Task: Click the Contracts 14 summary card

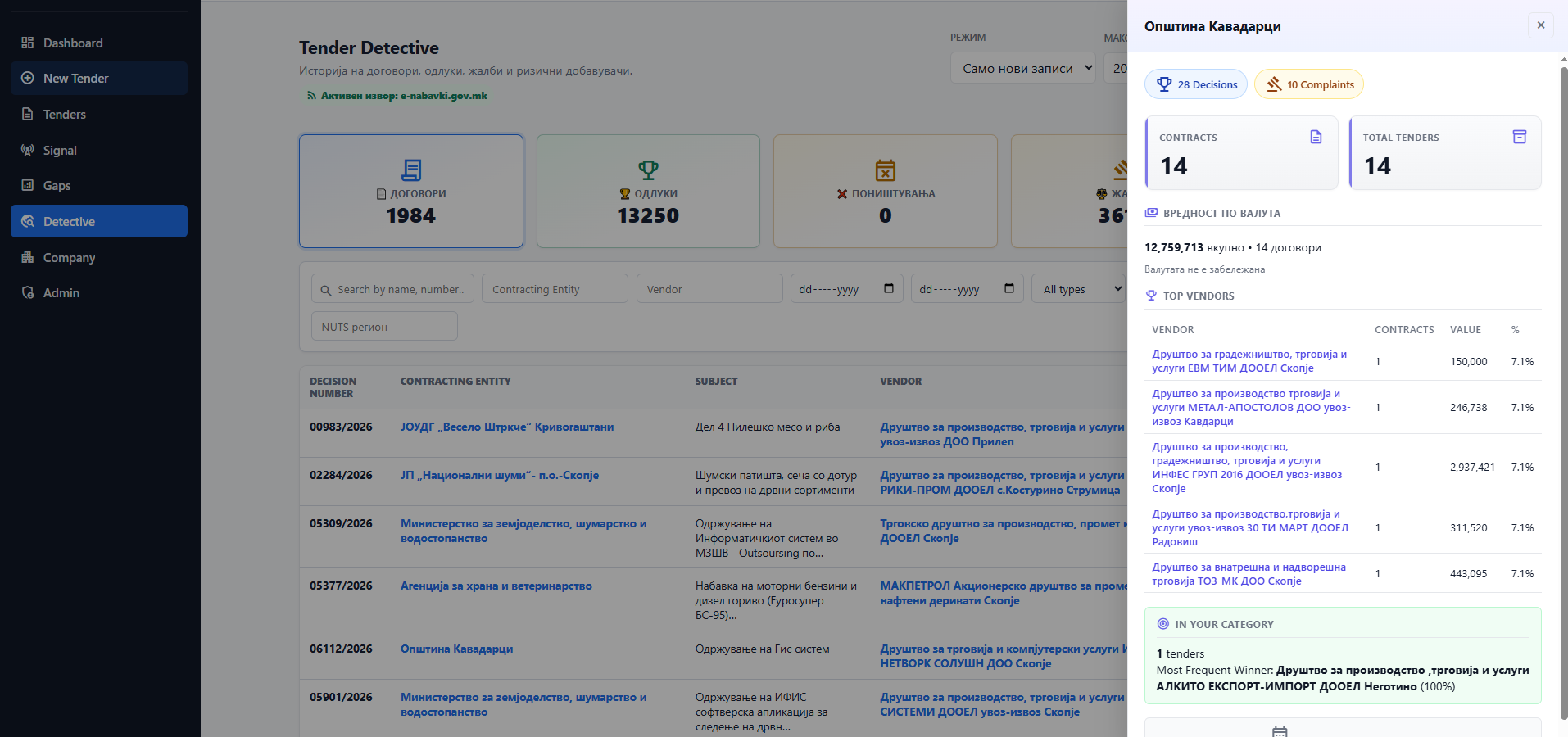Action: 1242,153
